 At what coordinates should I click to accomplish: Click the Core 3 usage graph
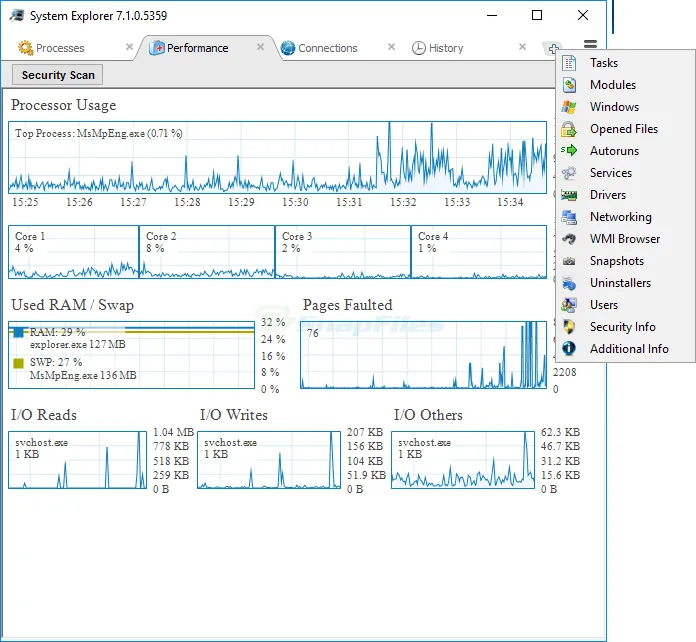tap(343, 252)
